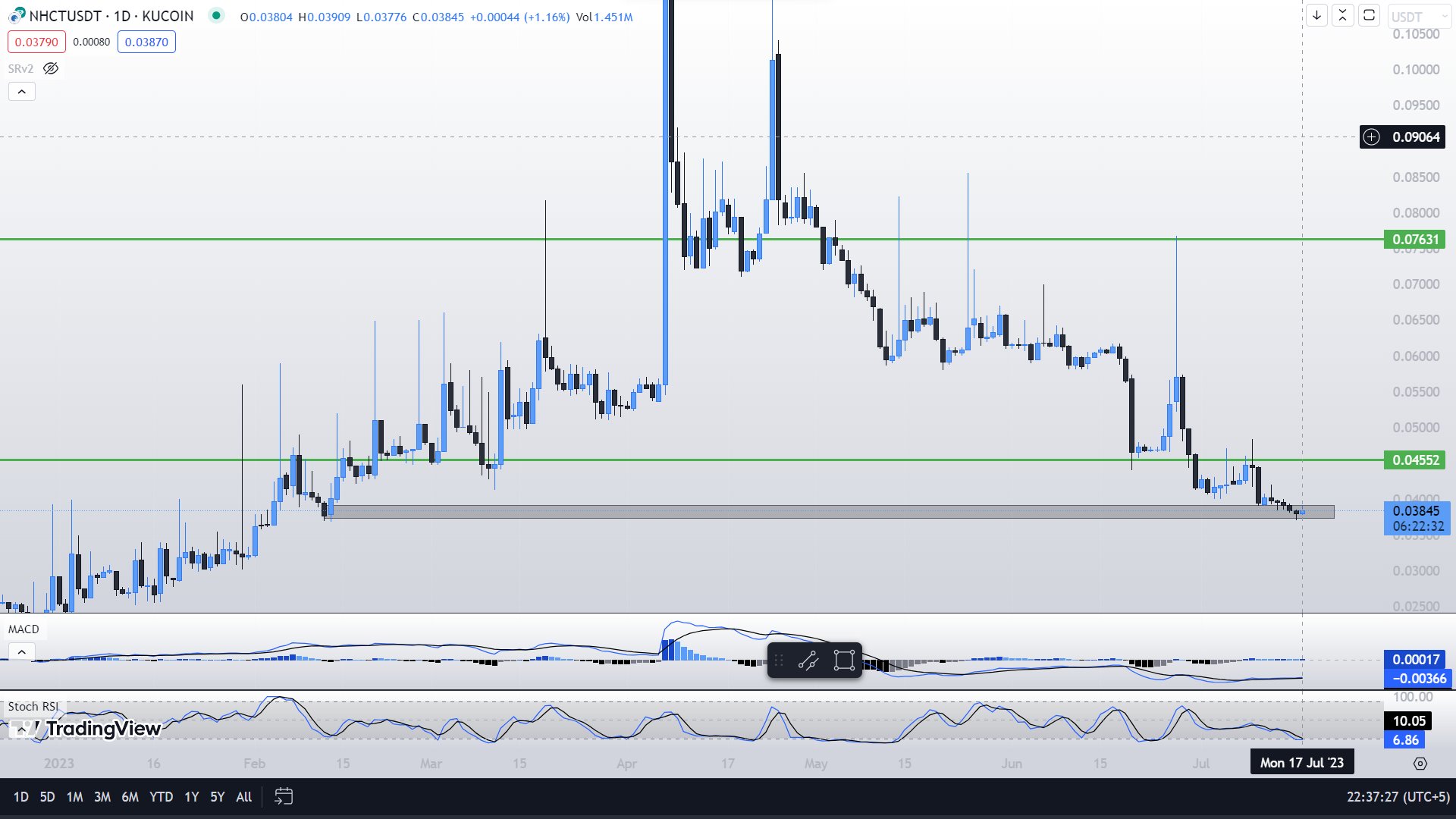This screenshot has width=1456, height=819.
Task: Click the blue 0.03870 price box
Action: [146, 42]
